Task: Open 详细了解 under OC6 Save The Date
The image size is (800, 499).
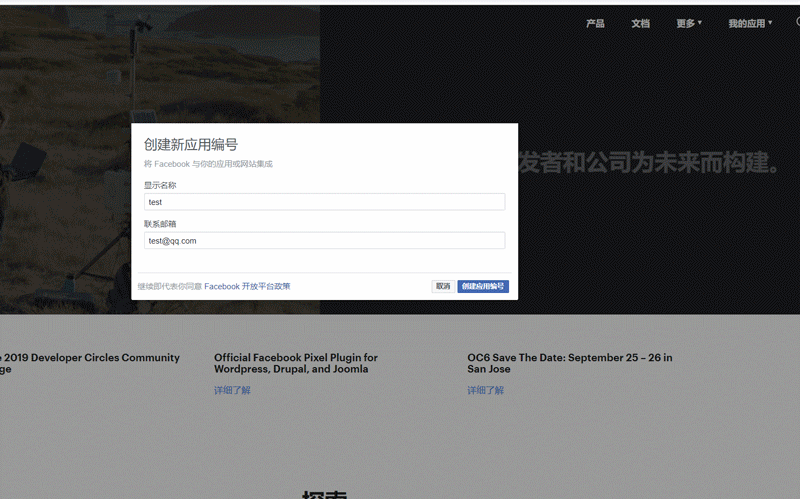Action: 485,390
